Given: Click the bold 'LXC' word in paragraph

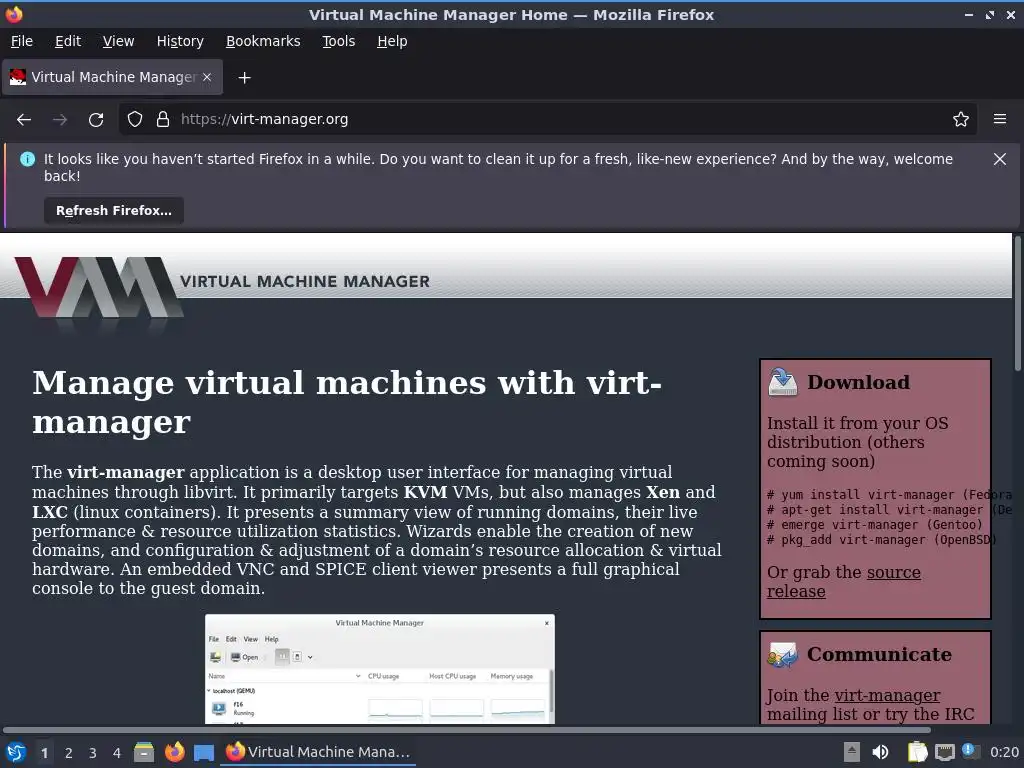Looking at the screenshot, I should click(x=50, y=512).
